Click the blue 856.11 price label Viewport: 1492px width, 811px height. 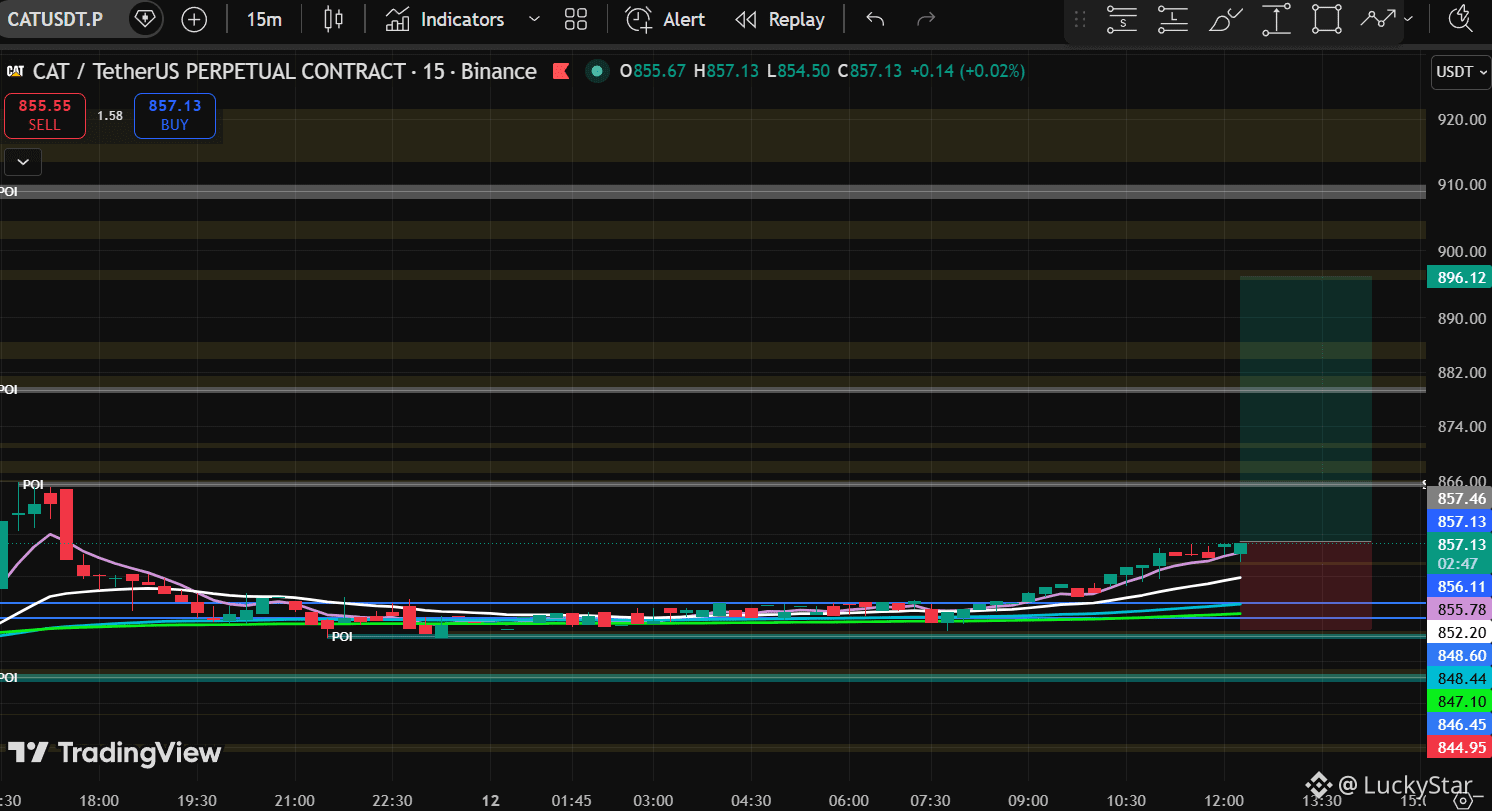tap(1461, 587)
